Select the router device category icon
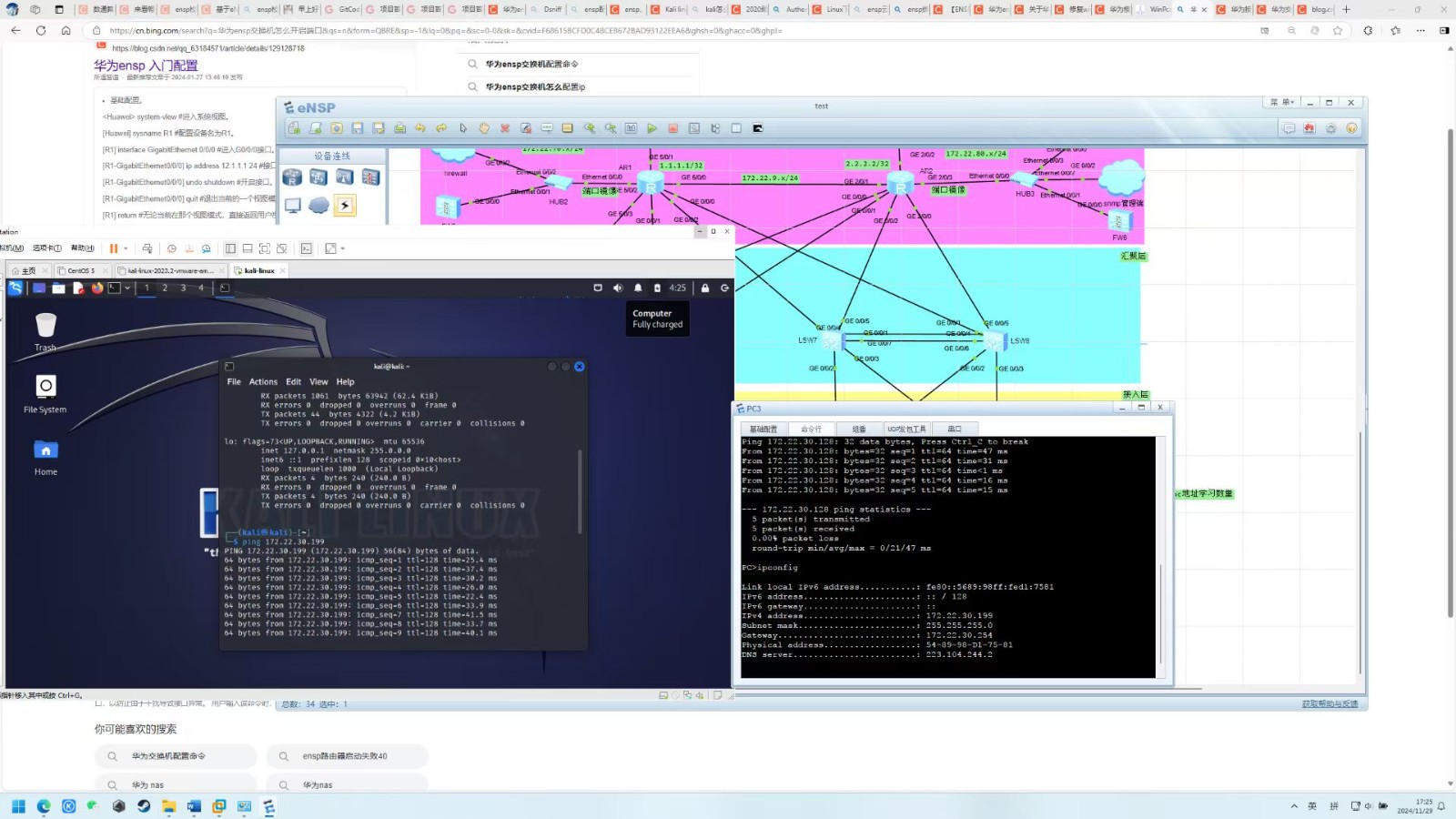The width and height of the screenshot is (1456, 819). tap(292, 177)
